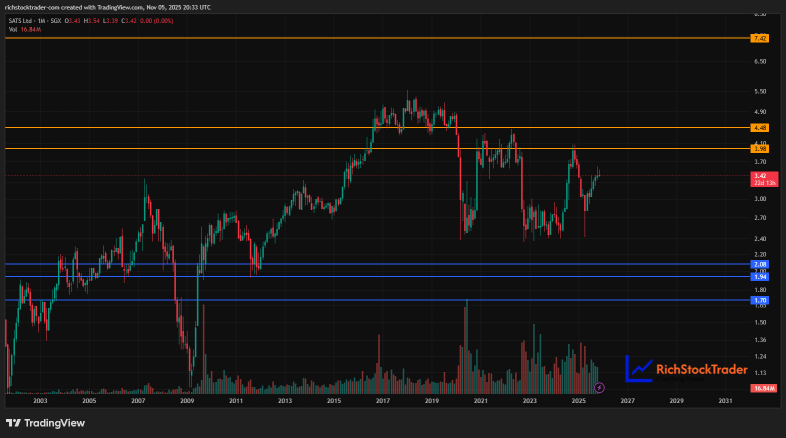Select the 2017 label on time axis
Screen dimensions: 786x438
click(x=382, y=400)
